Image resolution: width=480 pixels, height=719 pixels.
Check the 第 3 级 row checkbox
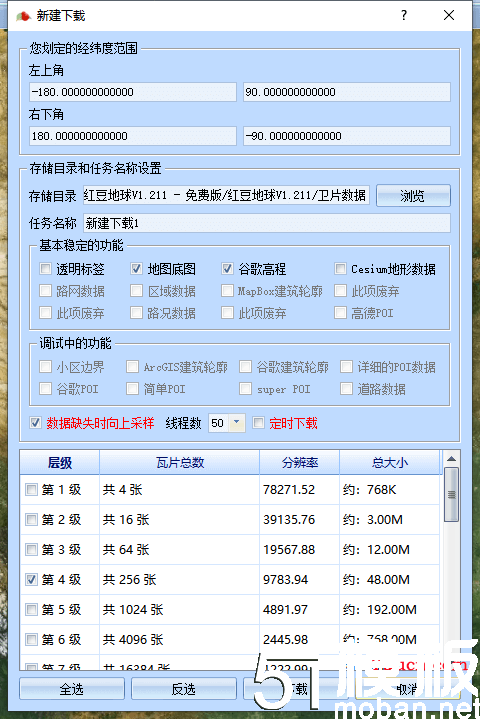click(x=31, y=549)
